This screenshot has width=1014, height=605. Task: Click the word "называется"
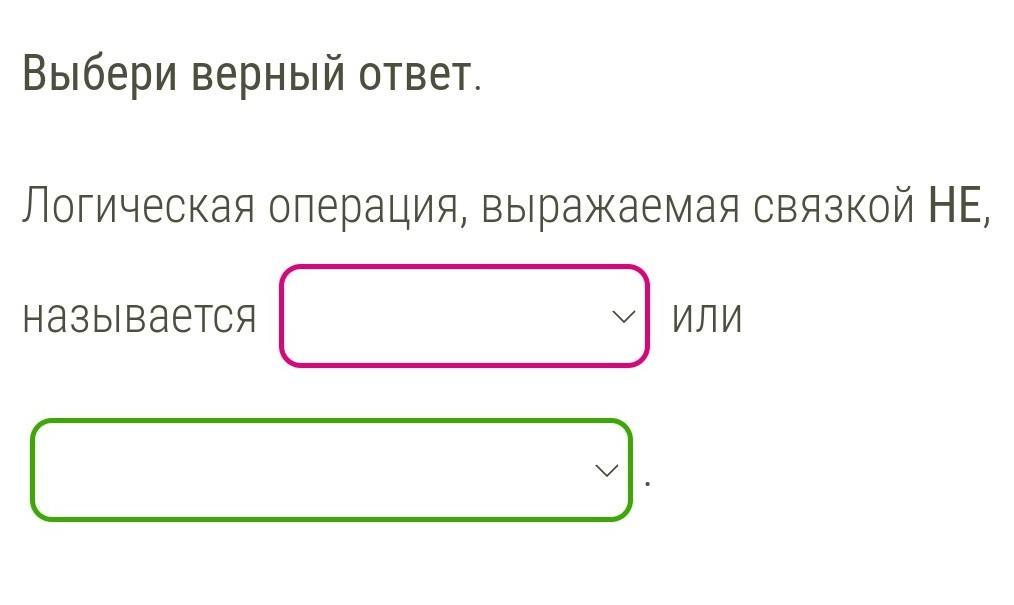(x=140, y=318)
